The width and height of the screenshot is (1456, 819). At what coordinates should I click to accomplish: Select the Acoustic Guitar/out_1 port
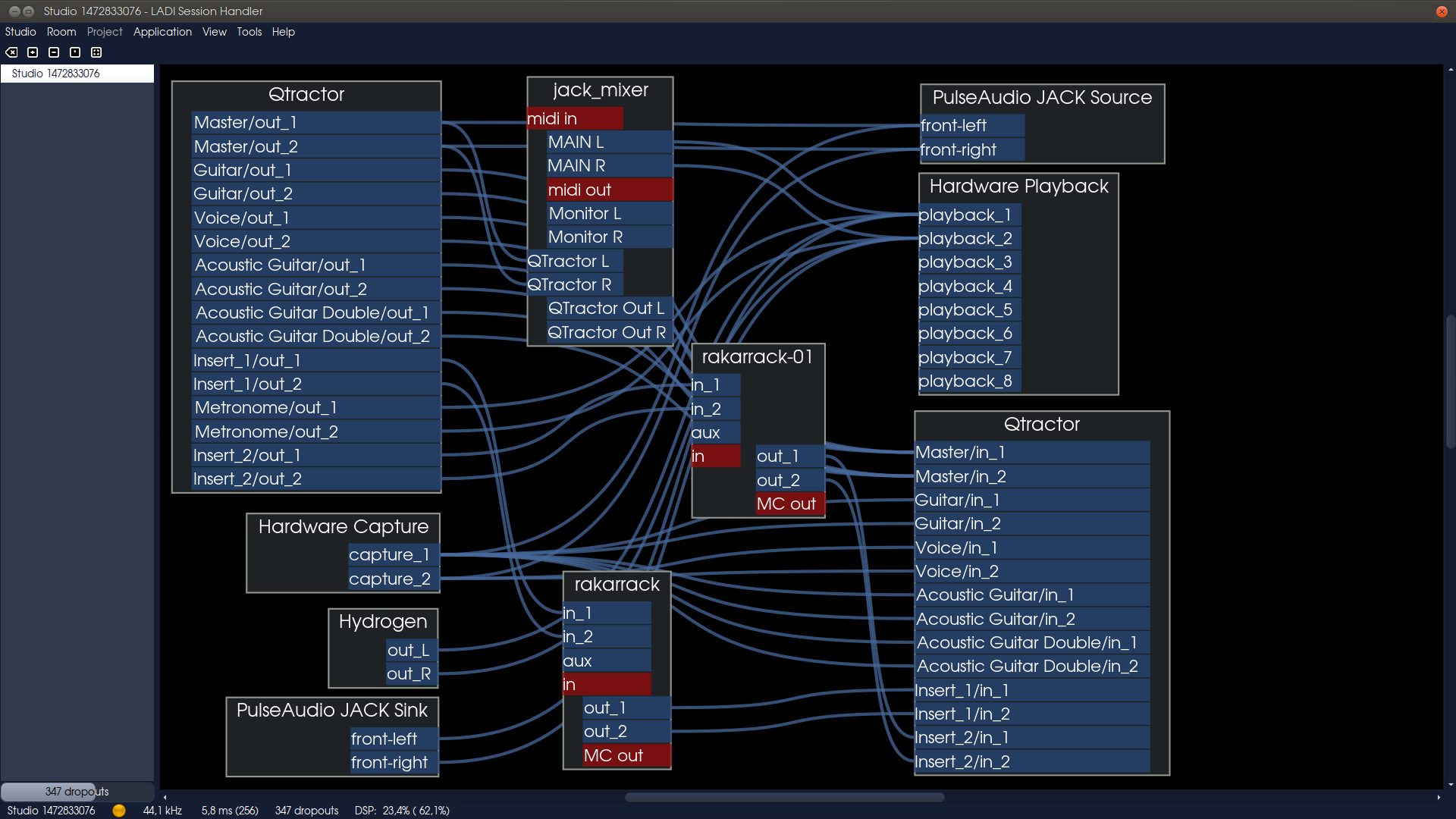[x=316, y=265]
